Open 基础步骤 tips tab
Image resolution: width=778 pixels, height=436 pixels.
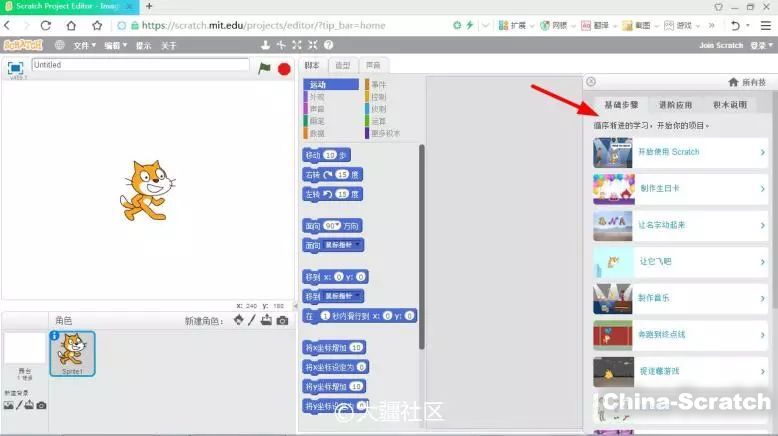coord(621,105)
